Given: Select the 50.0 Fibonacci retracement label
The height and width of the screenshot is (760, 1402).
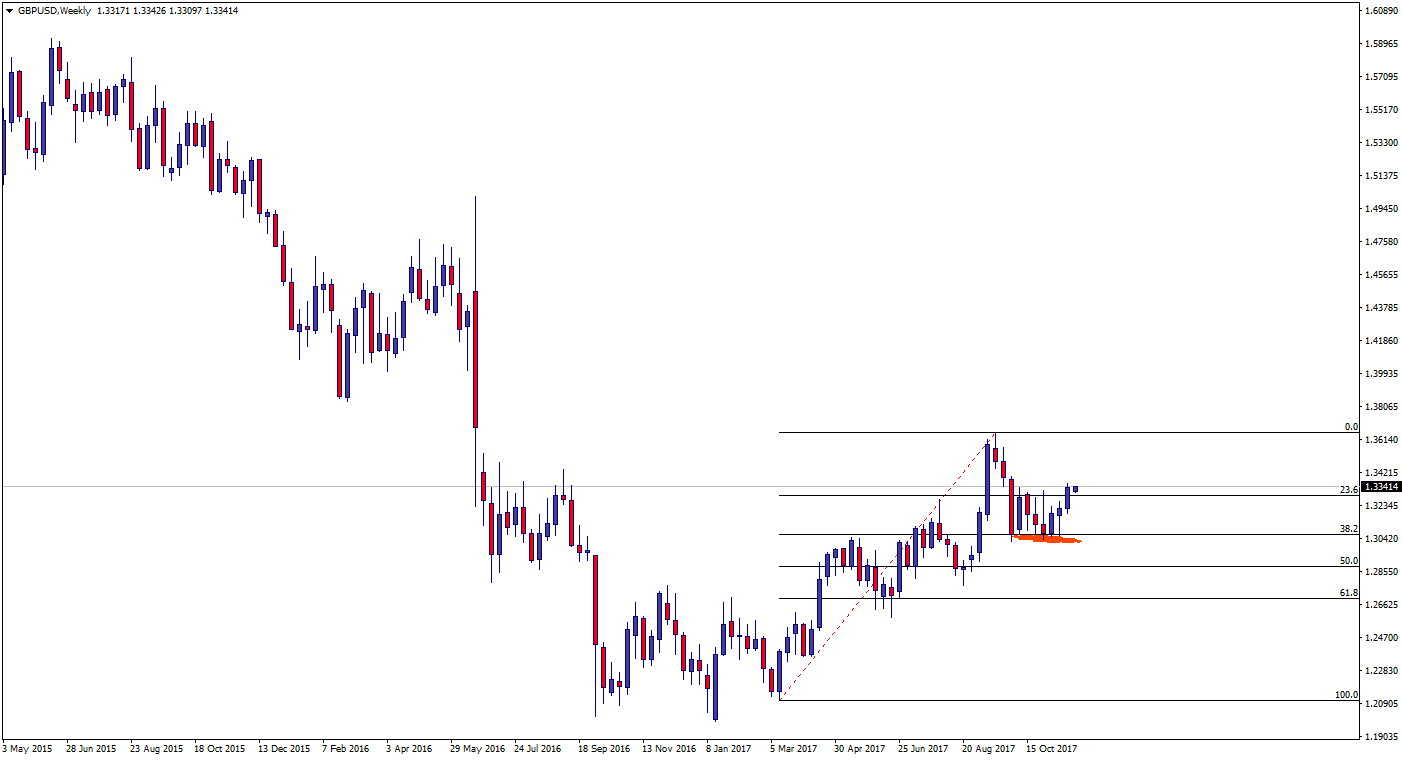Looking at the screenshot, I should pyautogui.click(x=1348, y=561).
